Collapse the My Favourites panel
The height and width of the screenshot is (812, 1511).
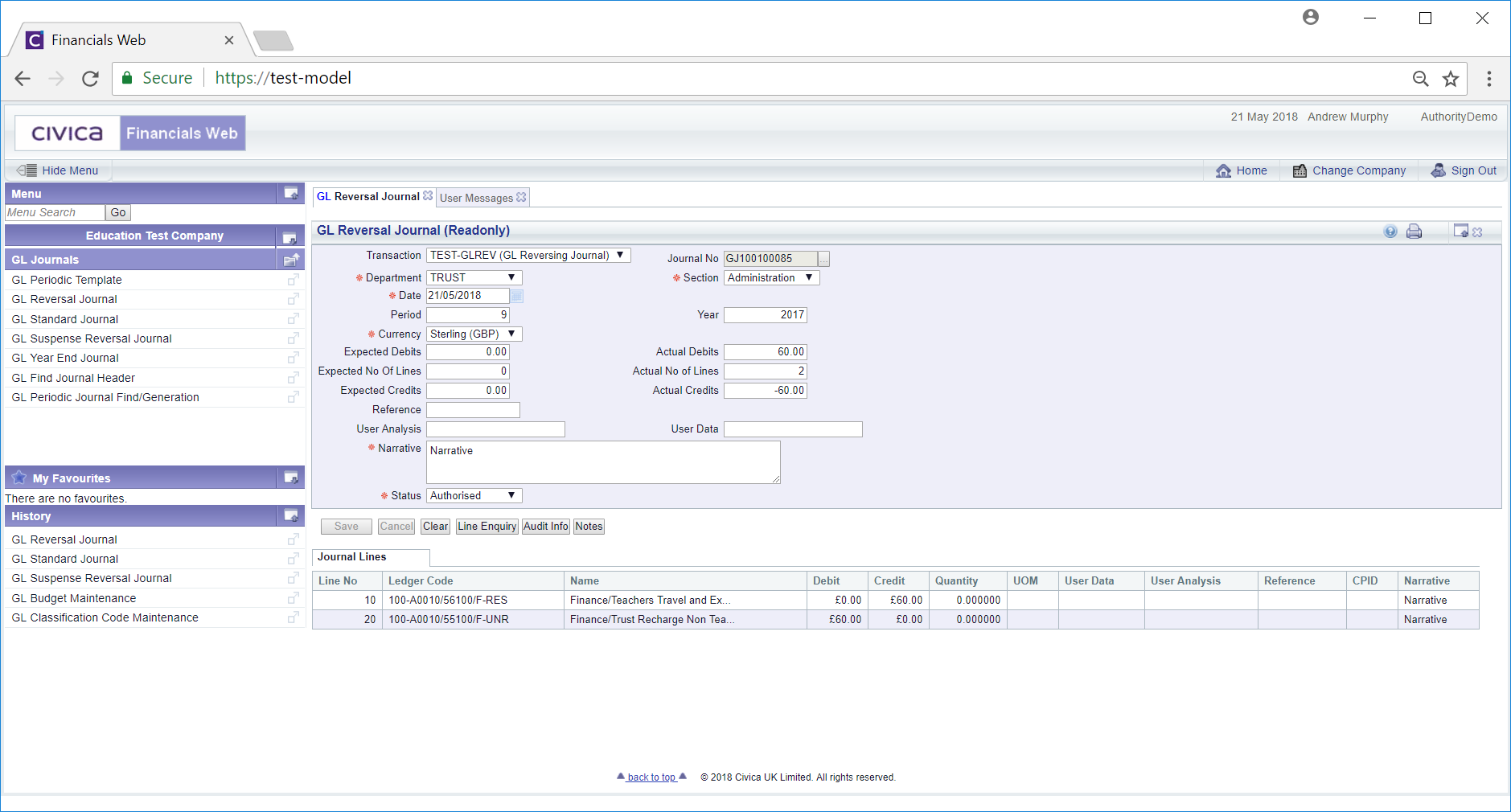pos(291,478)
